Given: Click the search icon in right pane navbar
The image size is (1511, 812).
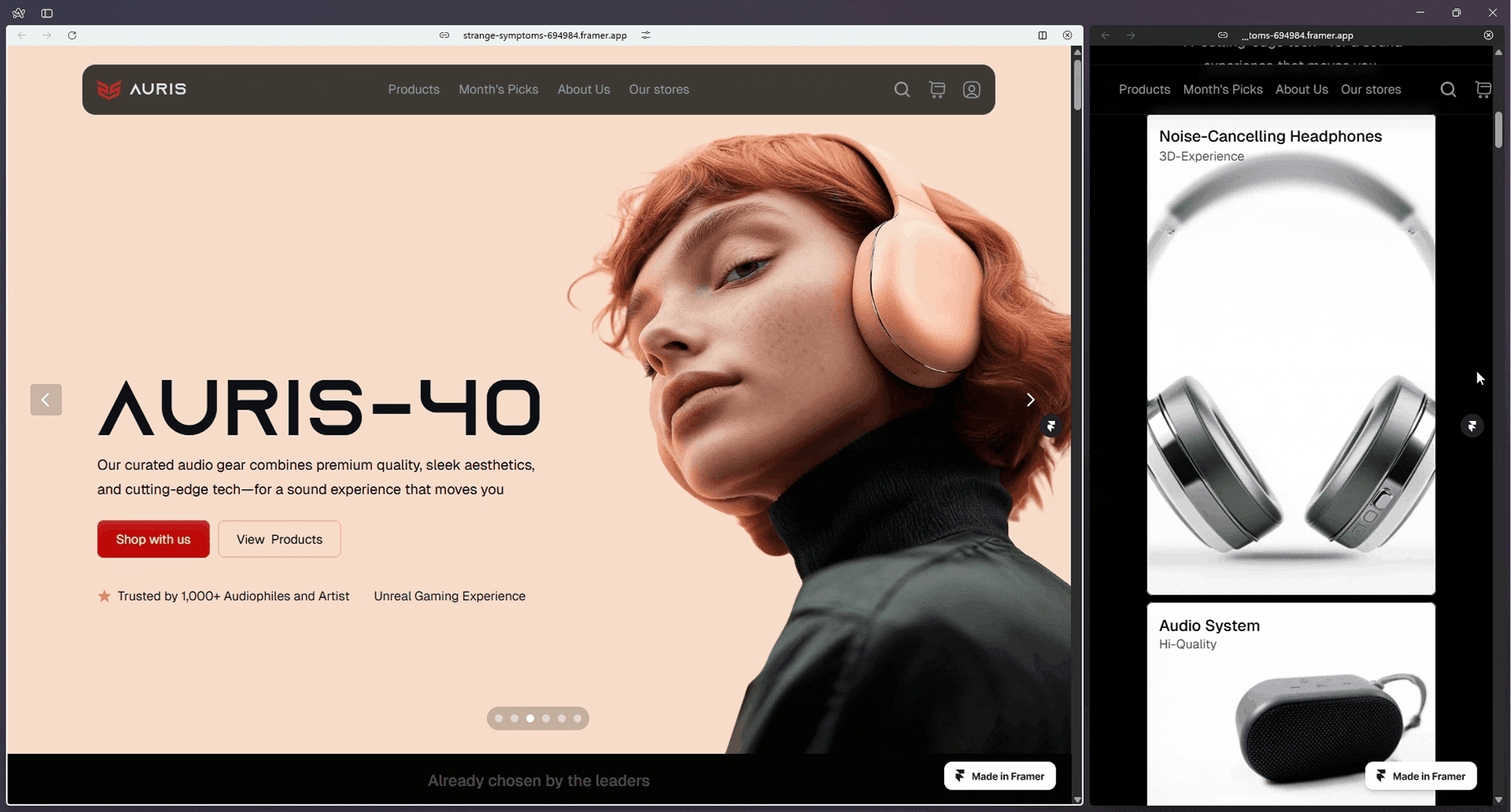Looking at the screenshot, I should 1448,90.
